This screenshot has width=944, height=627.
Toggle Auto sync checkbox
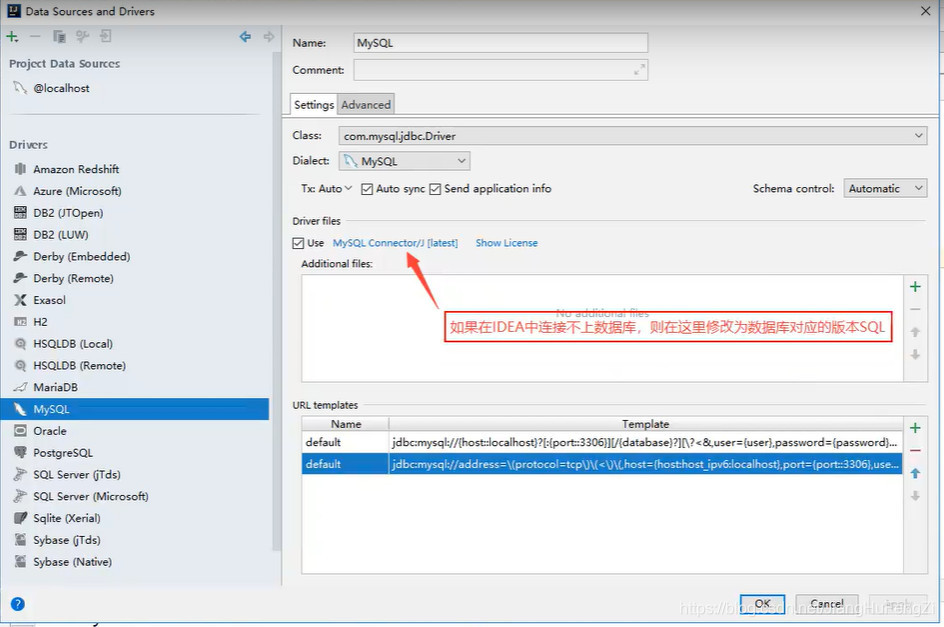pos(367,189)
